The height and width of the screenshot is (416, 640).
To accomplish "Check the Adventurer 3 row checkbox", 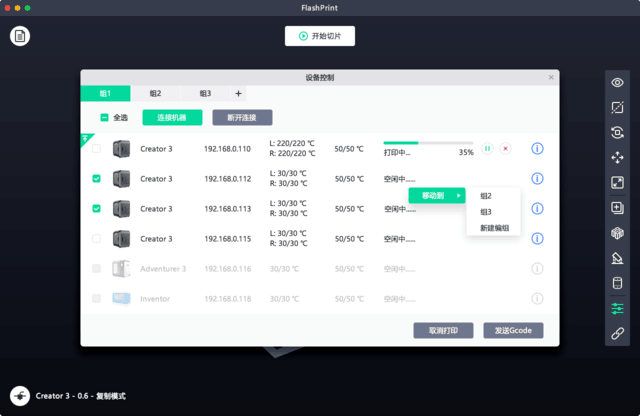I will pyautogui.click(x=96, y=269).
